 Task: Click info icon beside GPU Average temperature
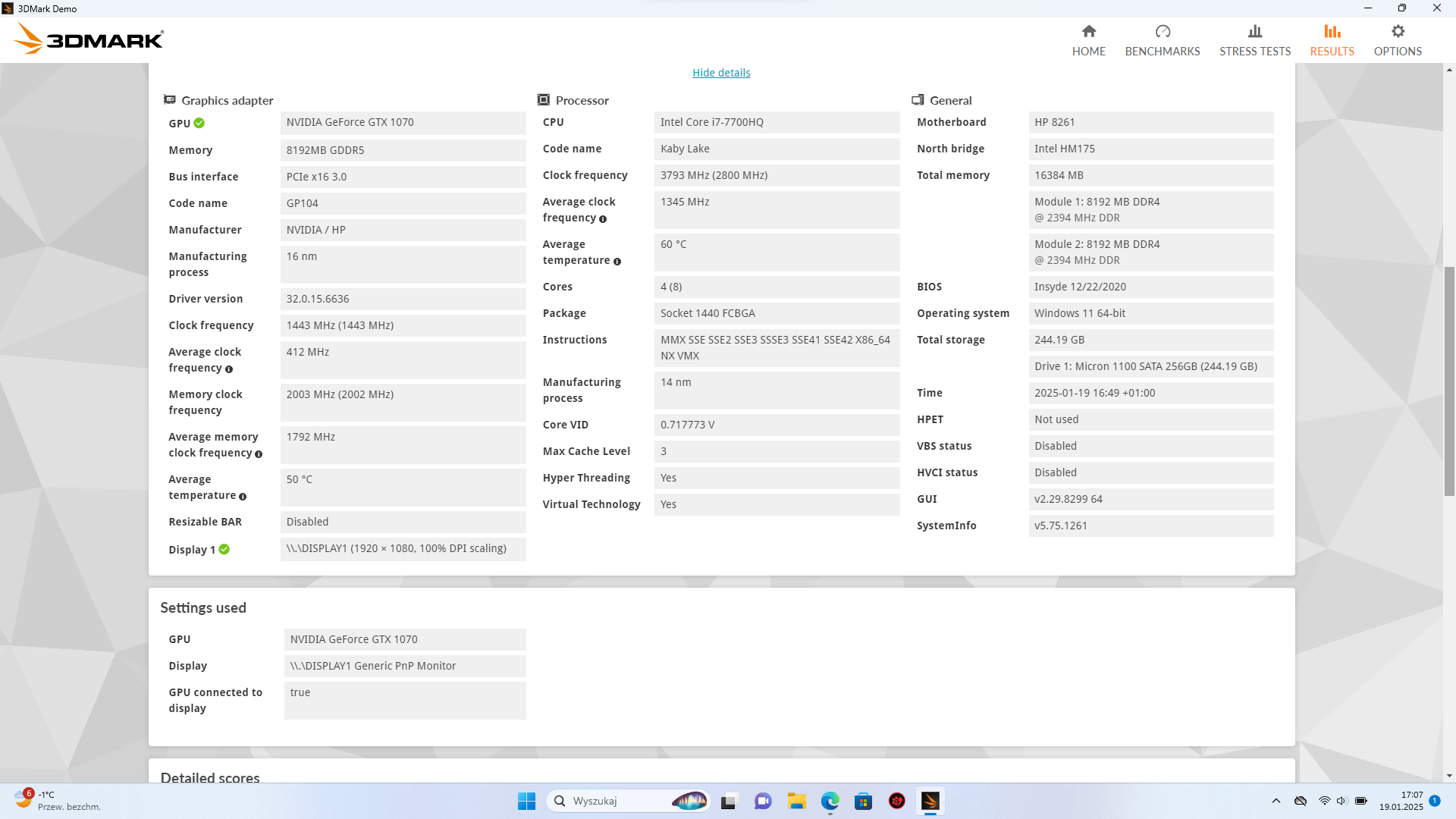pos(243,497)
